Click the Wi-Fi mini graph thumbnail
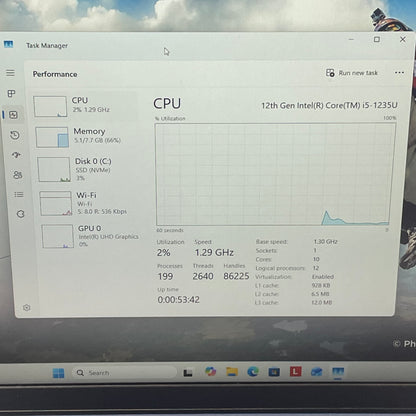The width and height of the screenshot is (416, 416). (56, 203)
